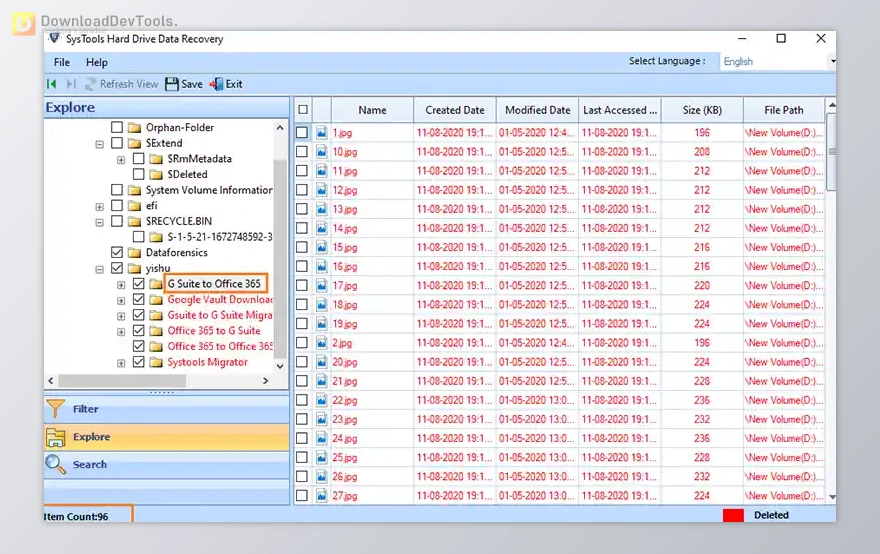Uncheck the yishu folder checkbox
Screen dimensions: 880x554
[117, 268]
